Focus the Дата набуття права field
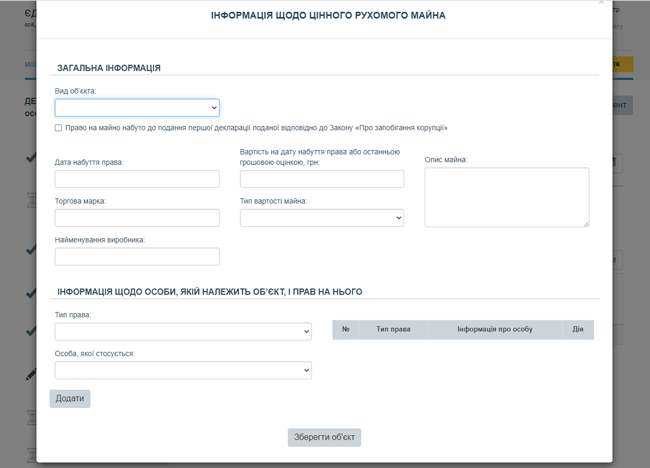The width and height of the screenshot is (650, 468). click(137, 179)
